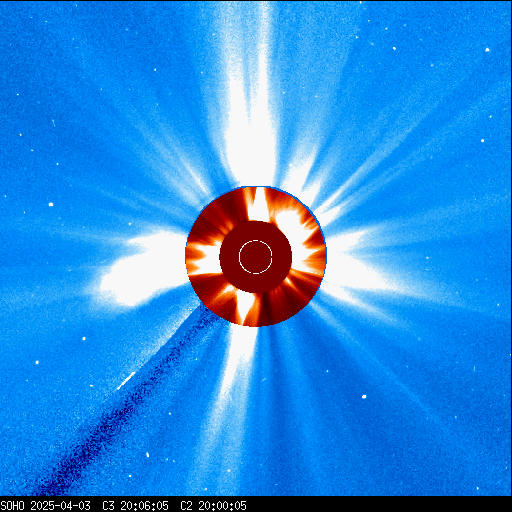This screenshot has height=512, width=512.
Task: Click the star at upper right near the top streamer
Action: pyautogui.click(x=394, y=49)
